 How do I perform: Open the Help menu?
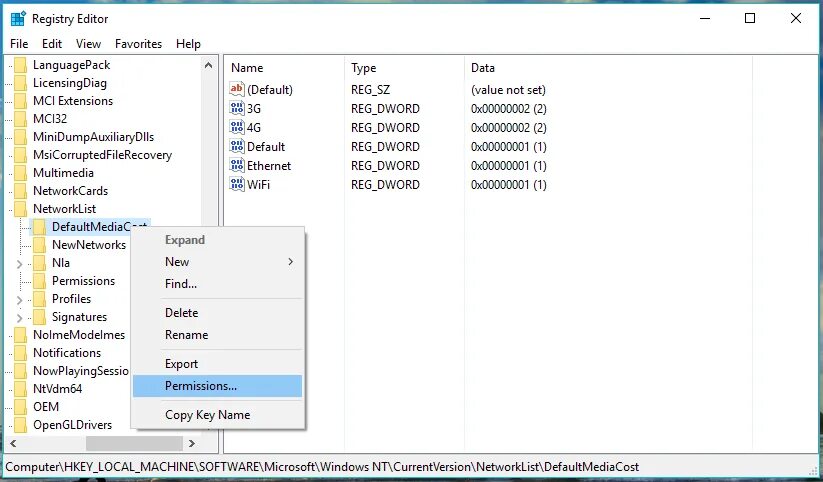tap(188, 44)
